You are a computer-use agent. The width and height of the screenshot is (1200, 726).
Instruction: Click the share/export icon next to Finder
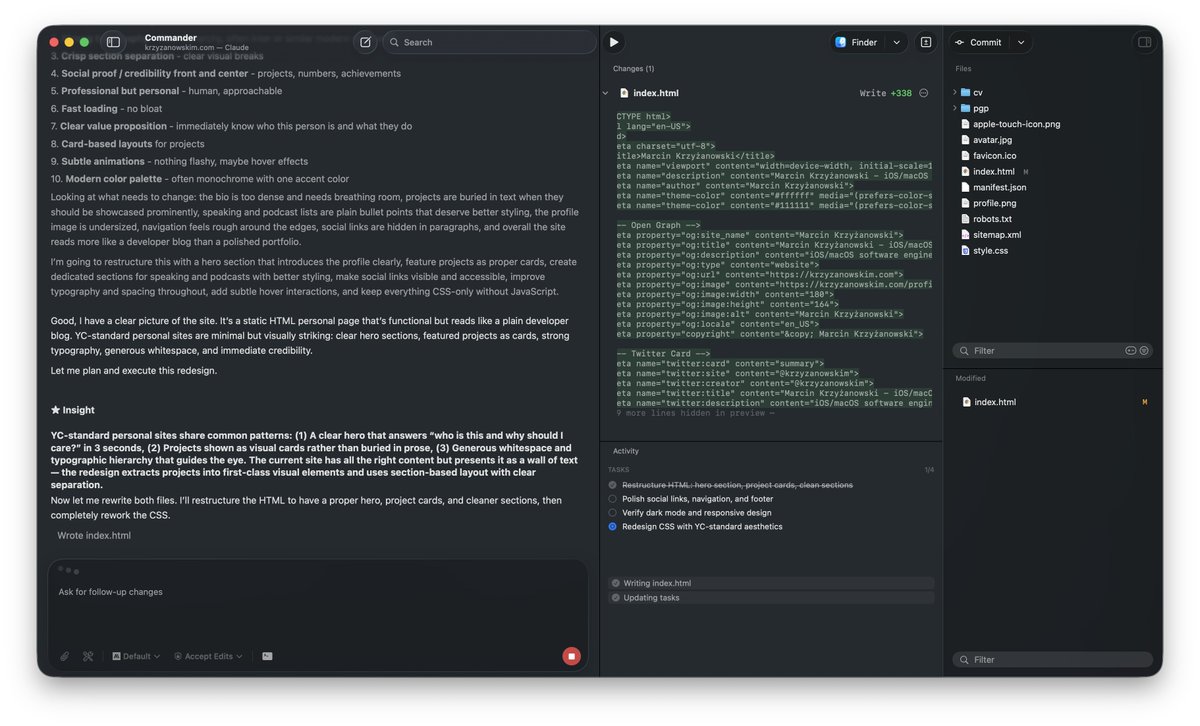pos(926,42)
